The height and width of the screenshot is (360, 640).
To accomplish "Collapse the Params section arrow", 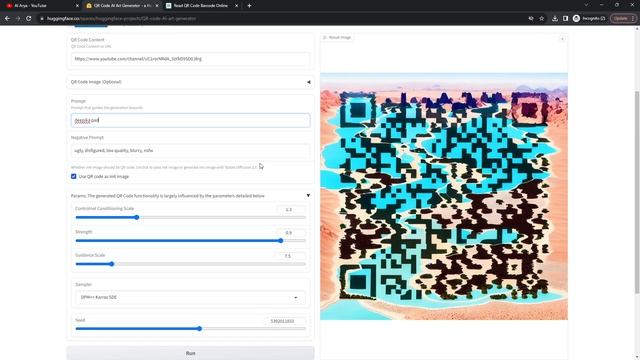I will pos(308,196).
